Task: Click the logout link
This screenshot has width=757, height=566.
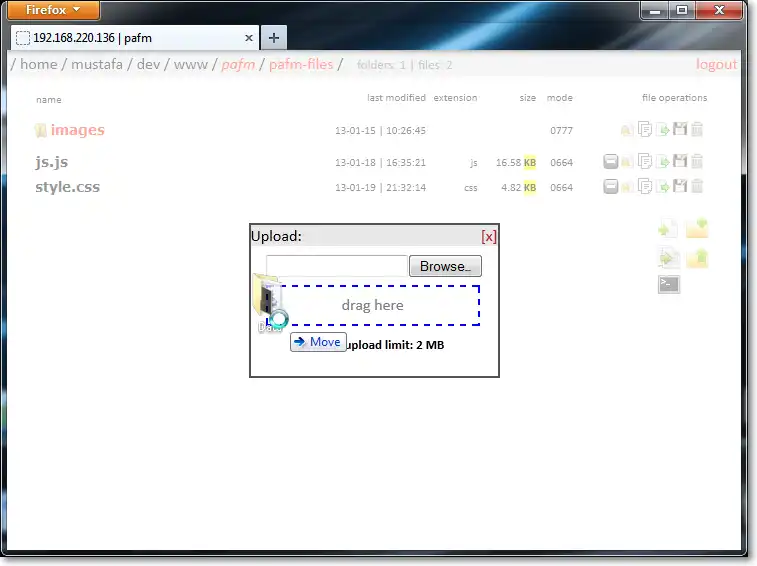Action: tap(716, 64)
